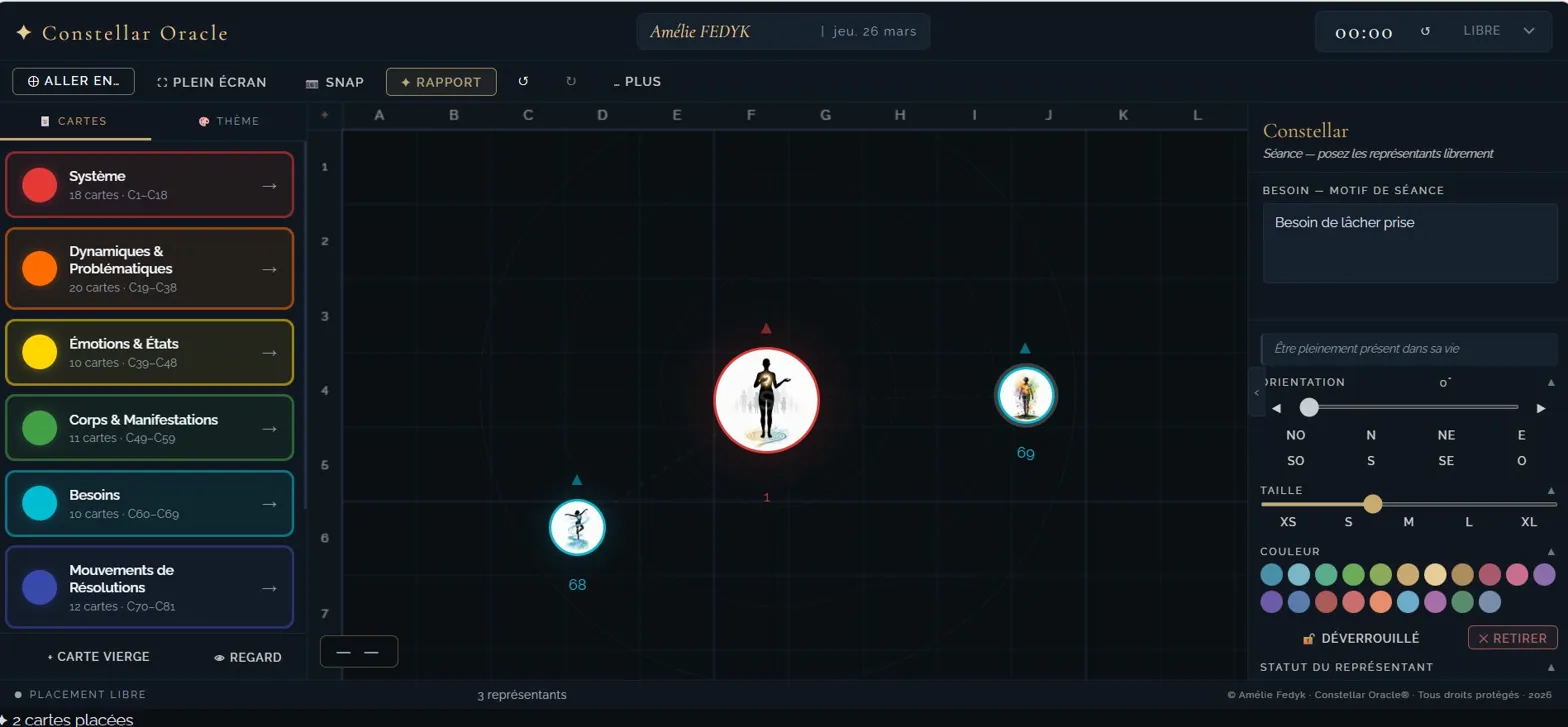Switch to the Cartes tab

(x=75, y=121)
